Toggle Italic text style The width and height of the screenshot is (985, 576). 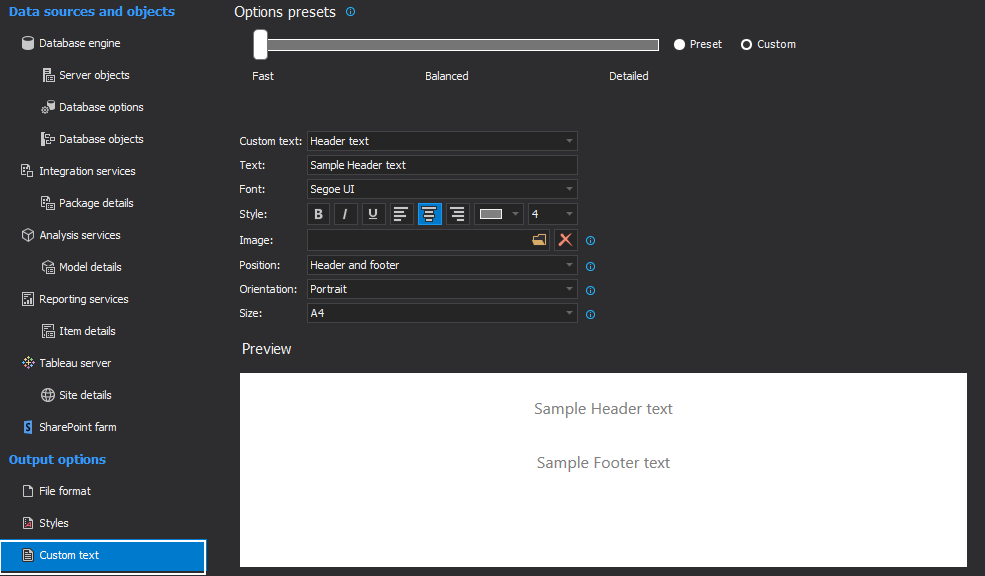coord(346,214)
